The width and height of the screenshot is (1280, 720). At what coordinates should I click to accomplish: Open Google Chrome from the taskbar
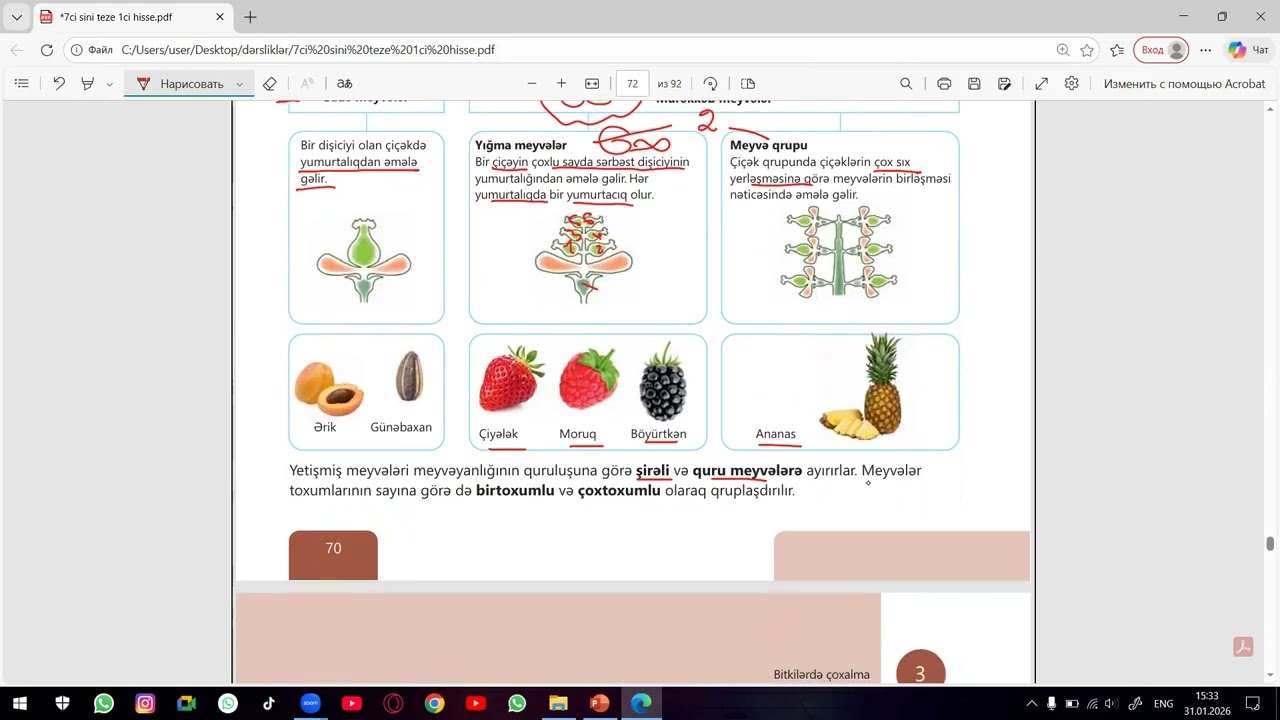434,703
